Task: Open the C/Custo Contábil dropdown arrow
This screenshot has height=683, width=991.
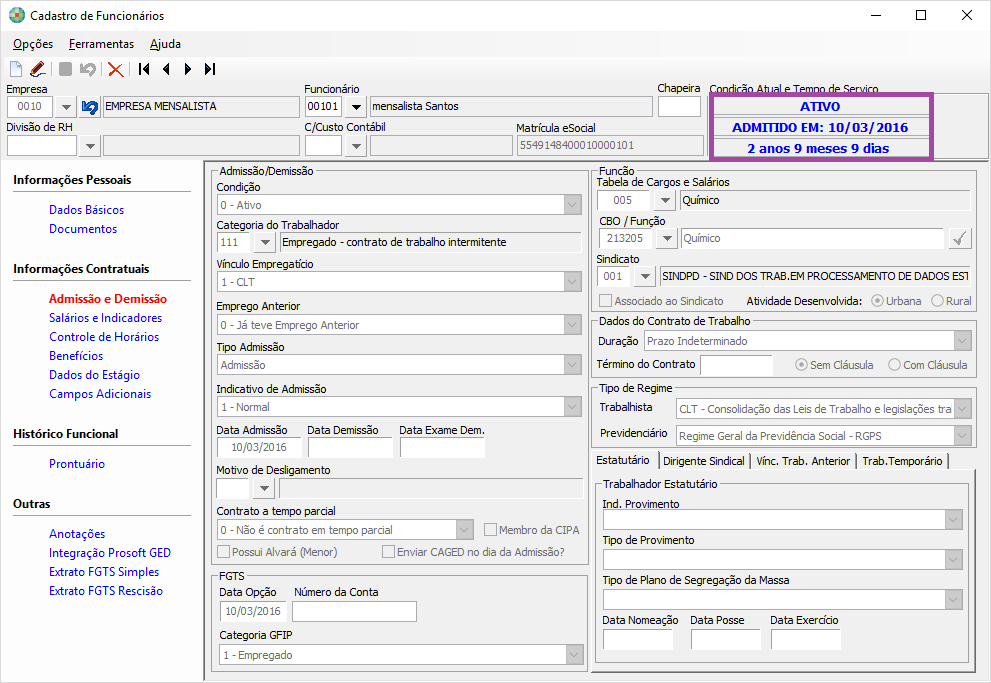Action: pos(356,146)
